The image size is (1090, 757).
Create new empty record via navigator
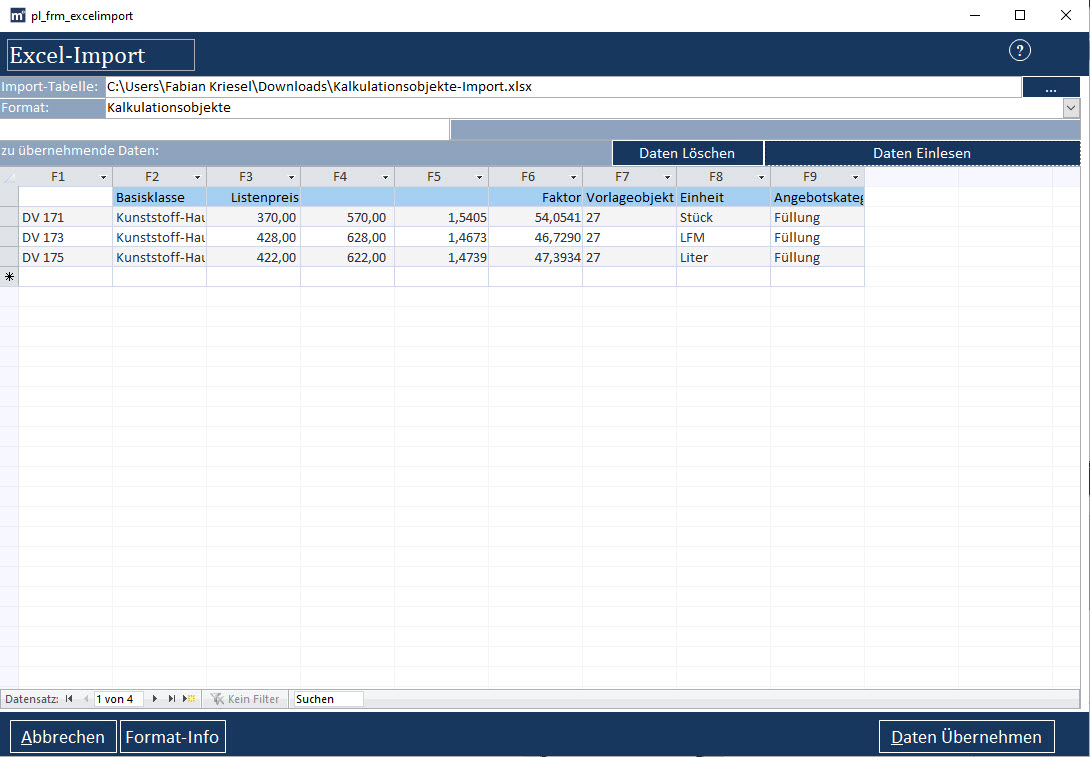tap(189, 699)
